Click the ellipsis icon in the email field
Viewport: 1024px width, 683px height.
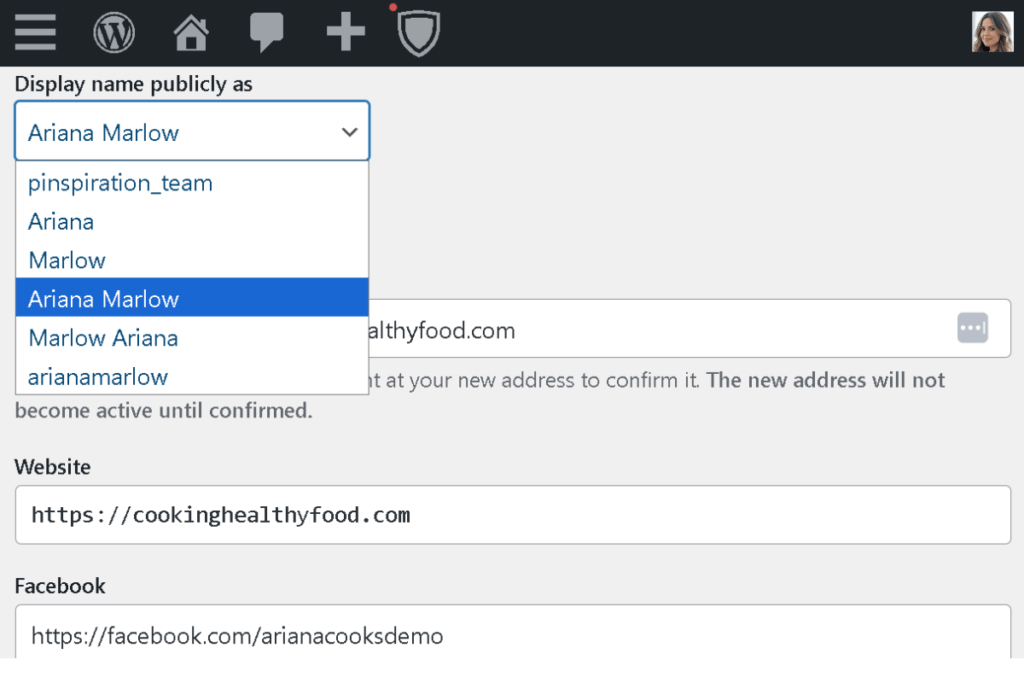tap(972, 329)
